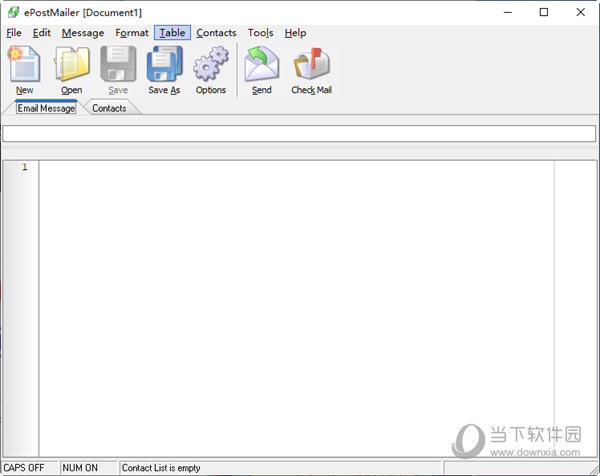Image resolution: width=600 pixels, height=476 pixels.
Task: Click line 1 in the message editor
Action: pyautogui.click(x=295, y=167)
